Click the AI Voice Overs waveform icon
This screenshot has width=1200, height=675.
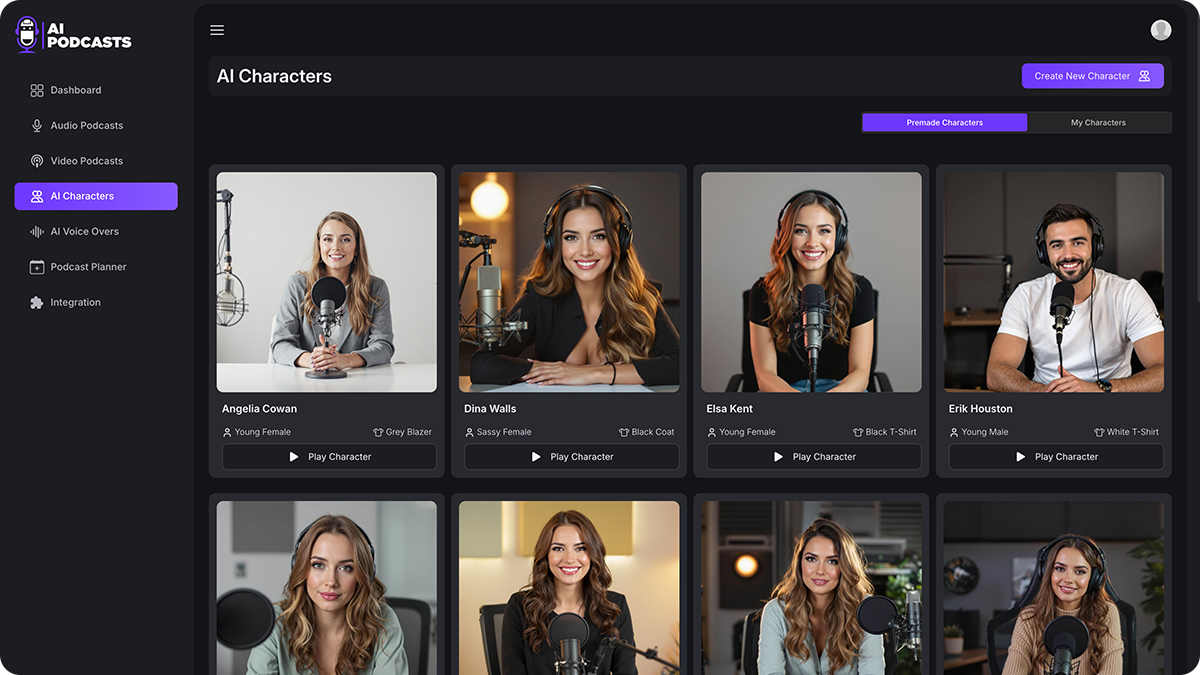(x=37, y=232)
